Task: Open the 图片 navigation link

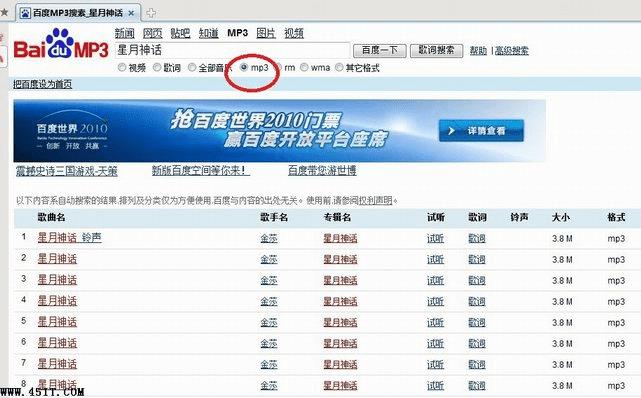Action: [266, 33]
